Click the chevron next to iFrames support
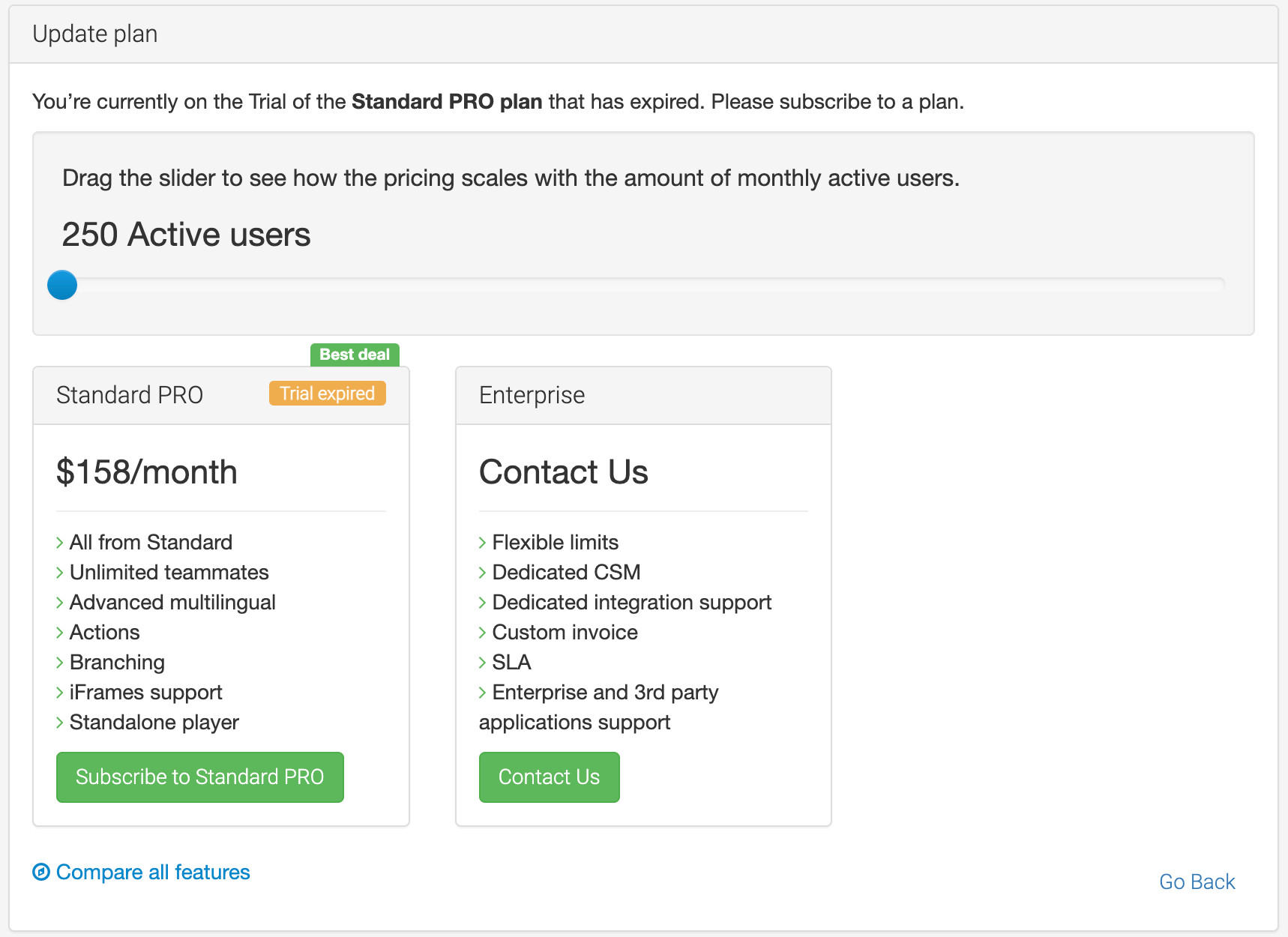The height and width of the screenshot is (937, 1288). click(x=60, y=693)
